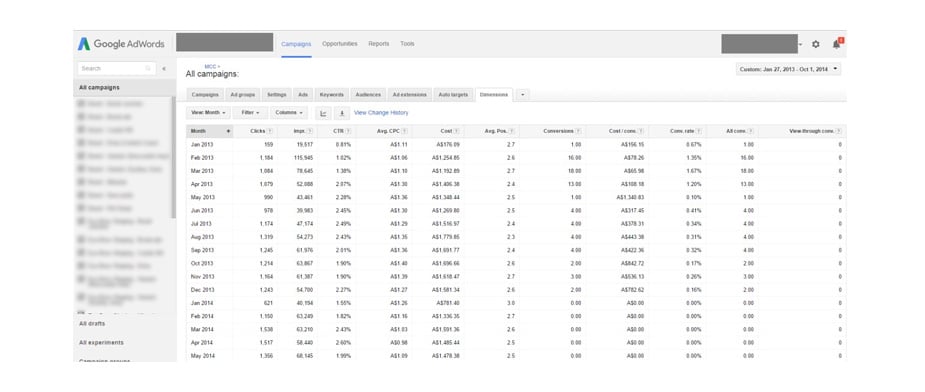Open the Tools top navigation item
Image resolution: width=925 pixels, height=392 pixels.
407,44
